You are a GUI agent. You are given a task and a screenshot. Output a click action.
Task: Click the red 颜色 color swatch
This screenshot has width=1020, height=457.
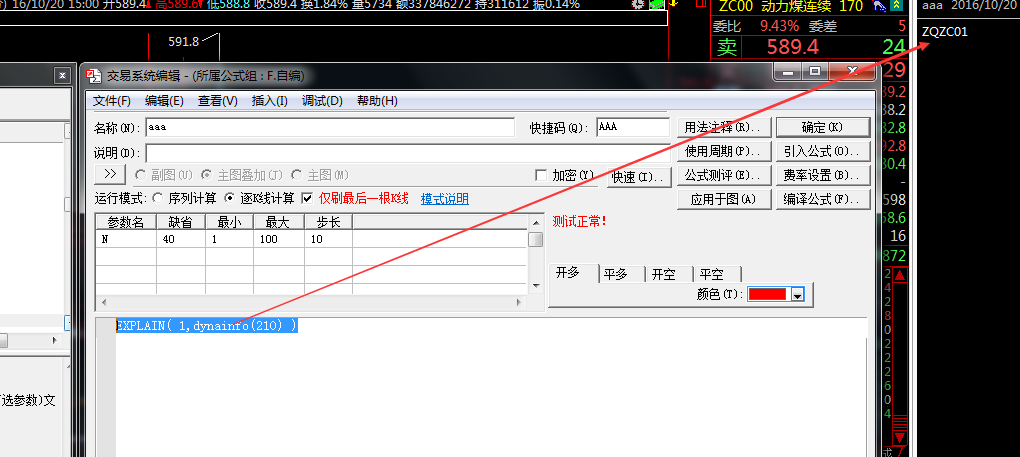click(x=769, y=294)
